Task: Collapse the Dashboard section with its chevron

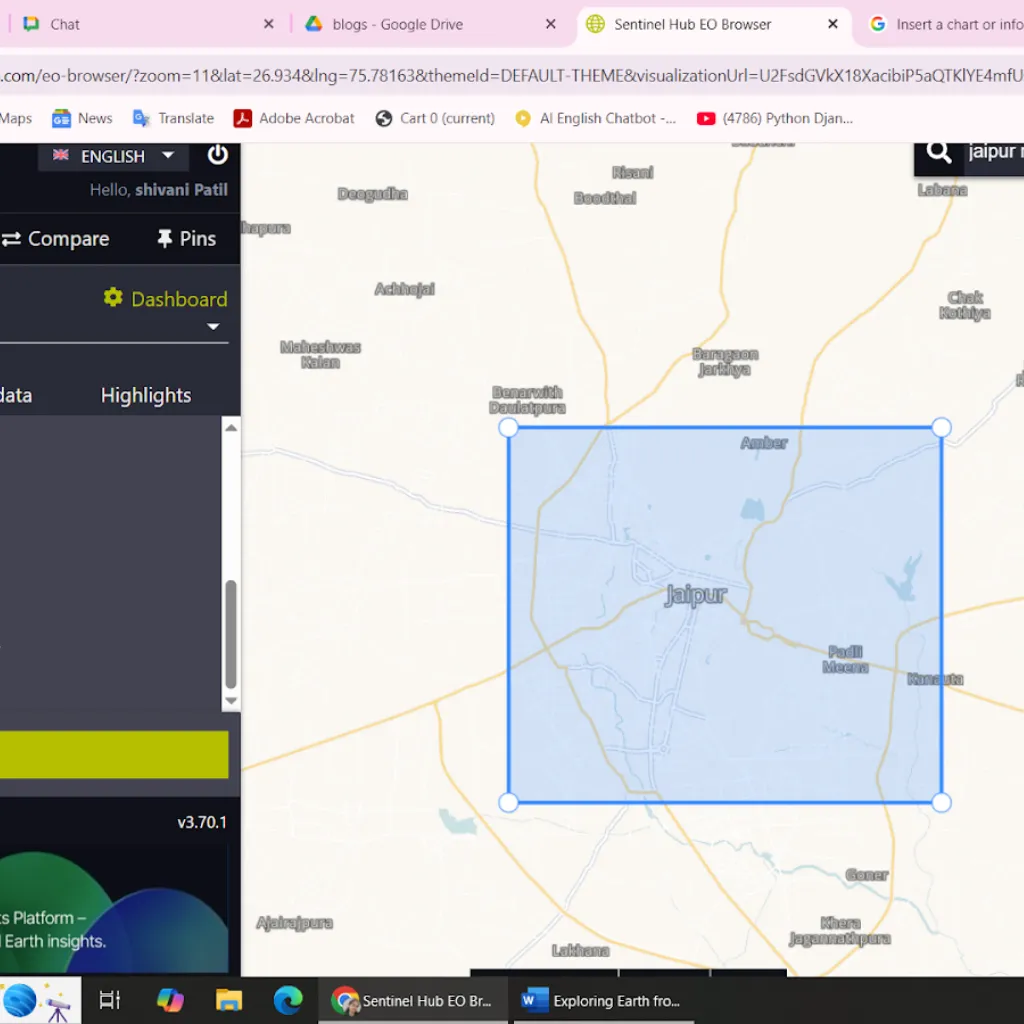Action: coord(213,326)
